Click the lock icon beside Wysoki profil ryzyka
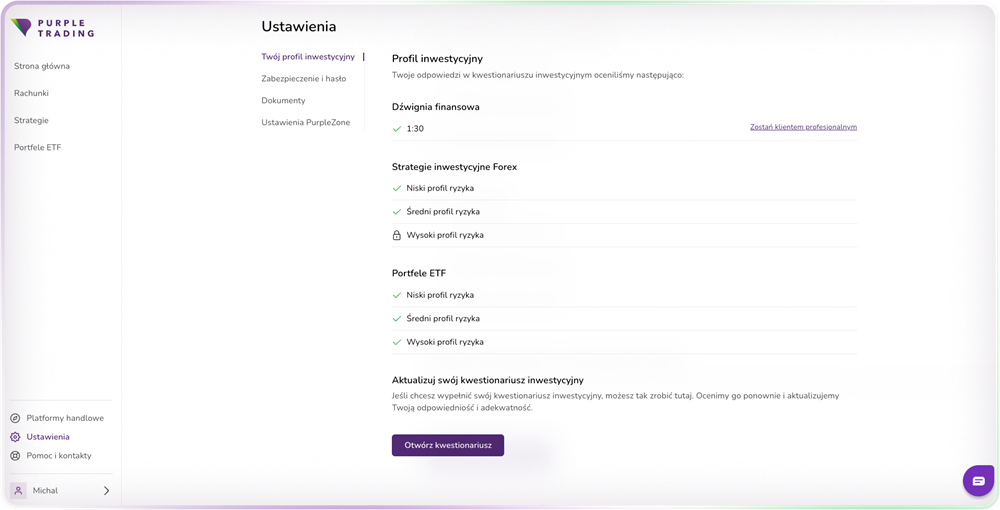 (x=397, y=235)
